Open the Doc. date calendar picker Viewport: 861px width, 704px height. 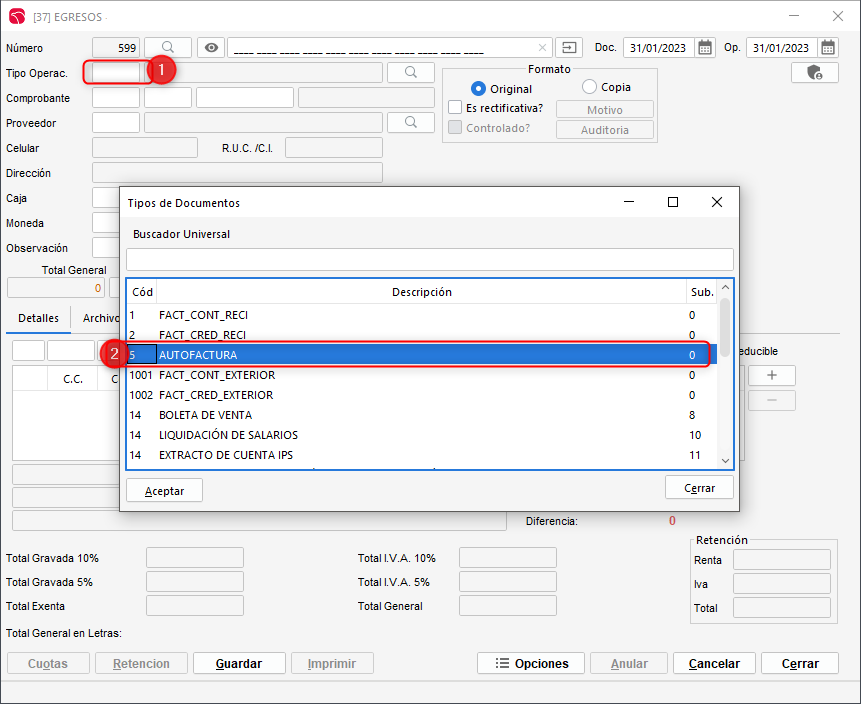point(705,47)
